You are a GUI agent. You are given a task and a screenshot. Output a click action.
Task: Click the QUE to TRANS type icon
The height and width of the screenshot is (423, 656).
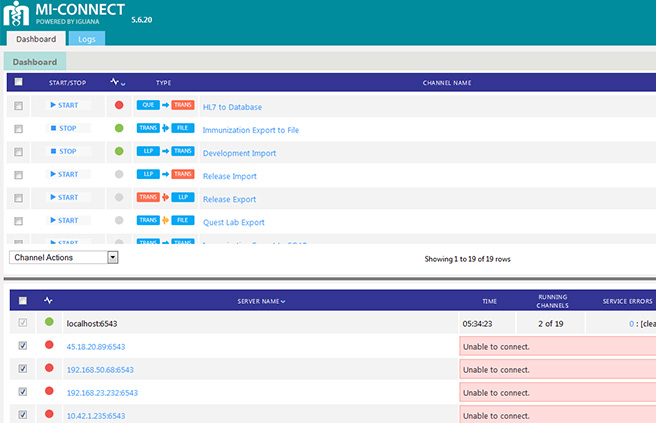[x=165, y=105]
